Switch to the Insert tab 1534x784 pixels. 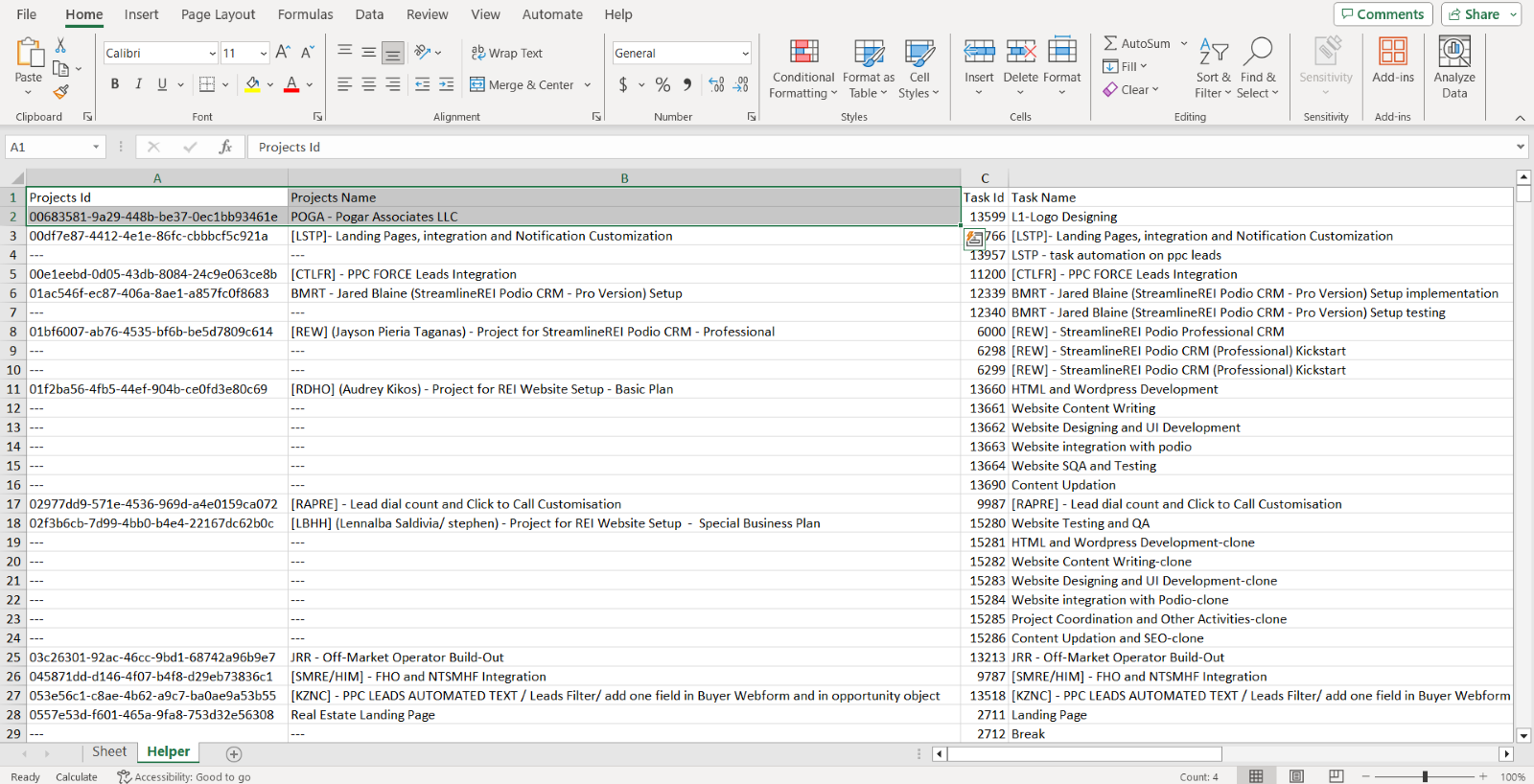[x=141, y=14]
